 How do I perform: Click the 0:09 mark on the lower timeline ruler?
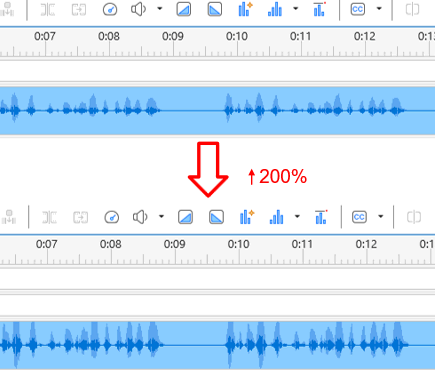tap(175, 244)
